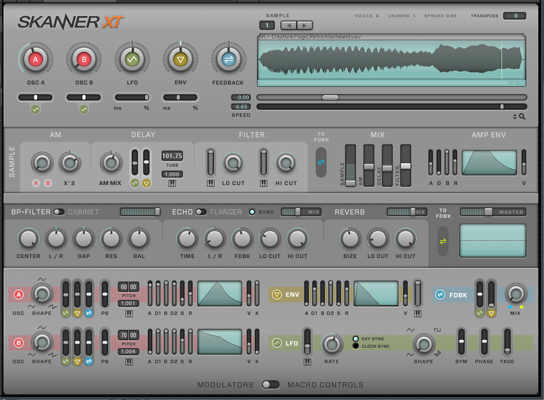The image size is (544, 400).
Task: Click OSC A pitch value 60 00
Action: point(129,287)
